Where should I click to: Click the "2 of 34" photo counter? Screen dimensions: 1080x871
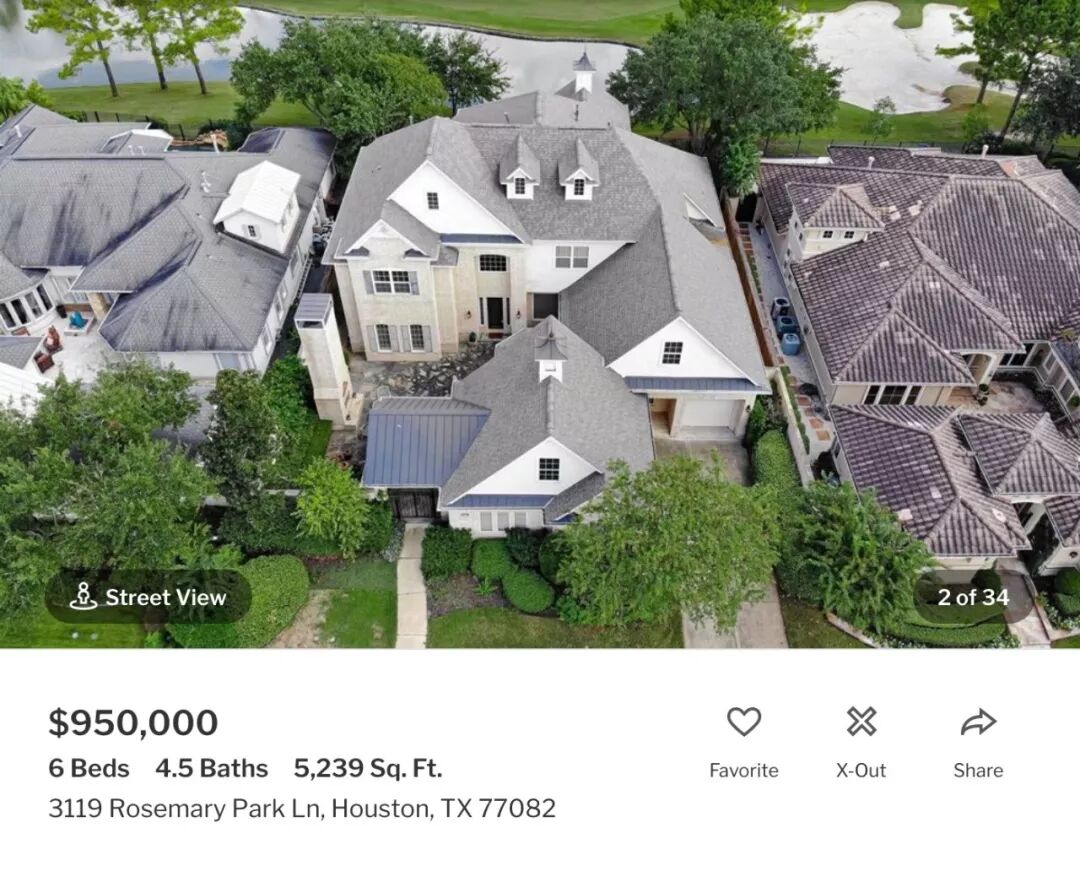coord(973,596)
